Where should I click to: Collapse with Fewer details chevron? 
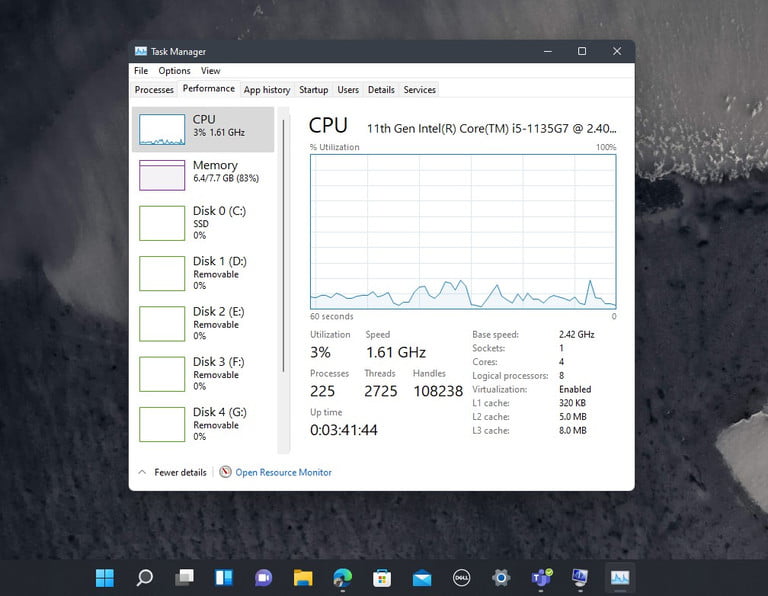pyautogui.click(x=142, y=472)
